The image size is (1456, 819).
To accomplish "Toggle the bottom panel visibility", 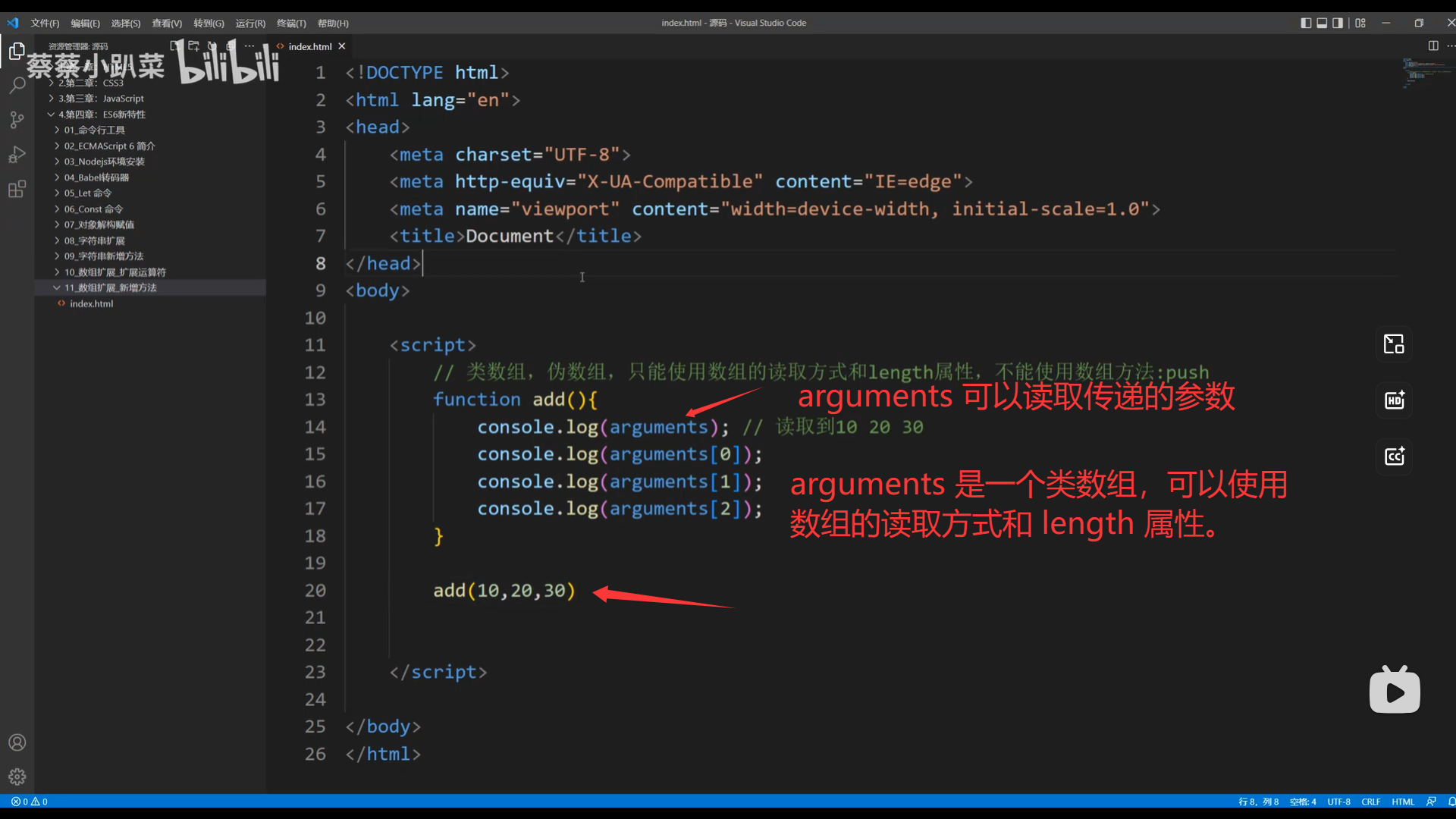I will pyautogui.click(x=1322, y=23).
